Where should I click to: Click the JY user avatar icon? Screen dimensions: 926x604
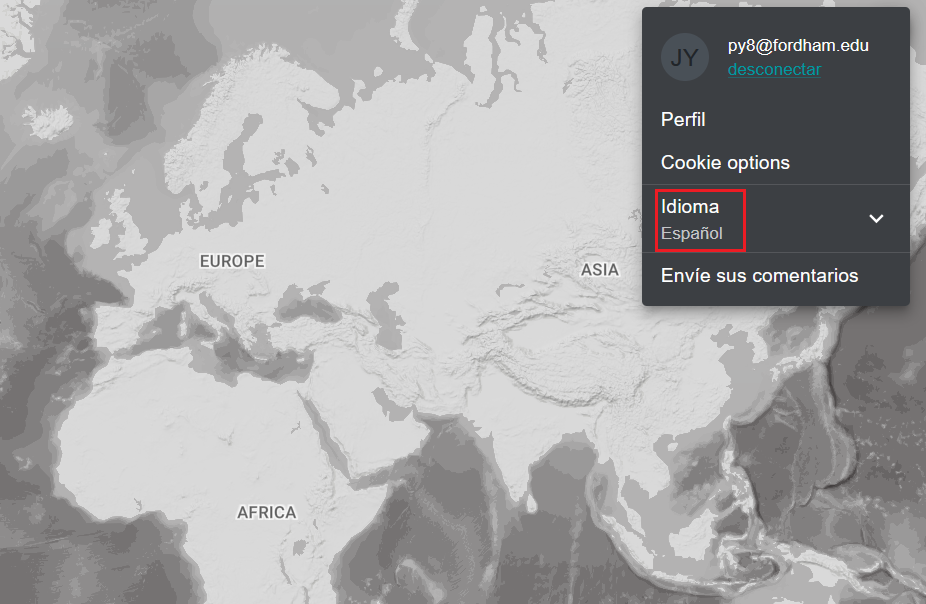685,57
